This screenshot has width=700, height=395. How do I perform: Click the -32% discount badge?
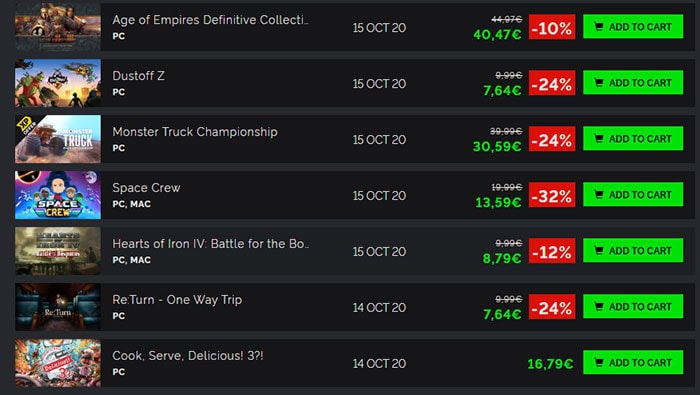pos(552,195)
